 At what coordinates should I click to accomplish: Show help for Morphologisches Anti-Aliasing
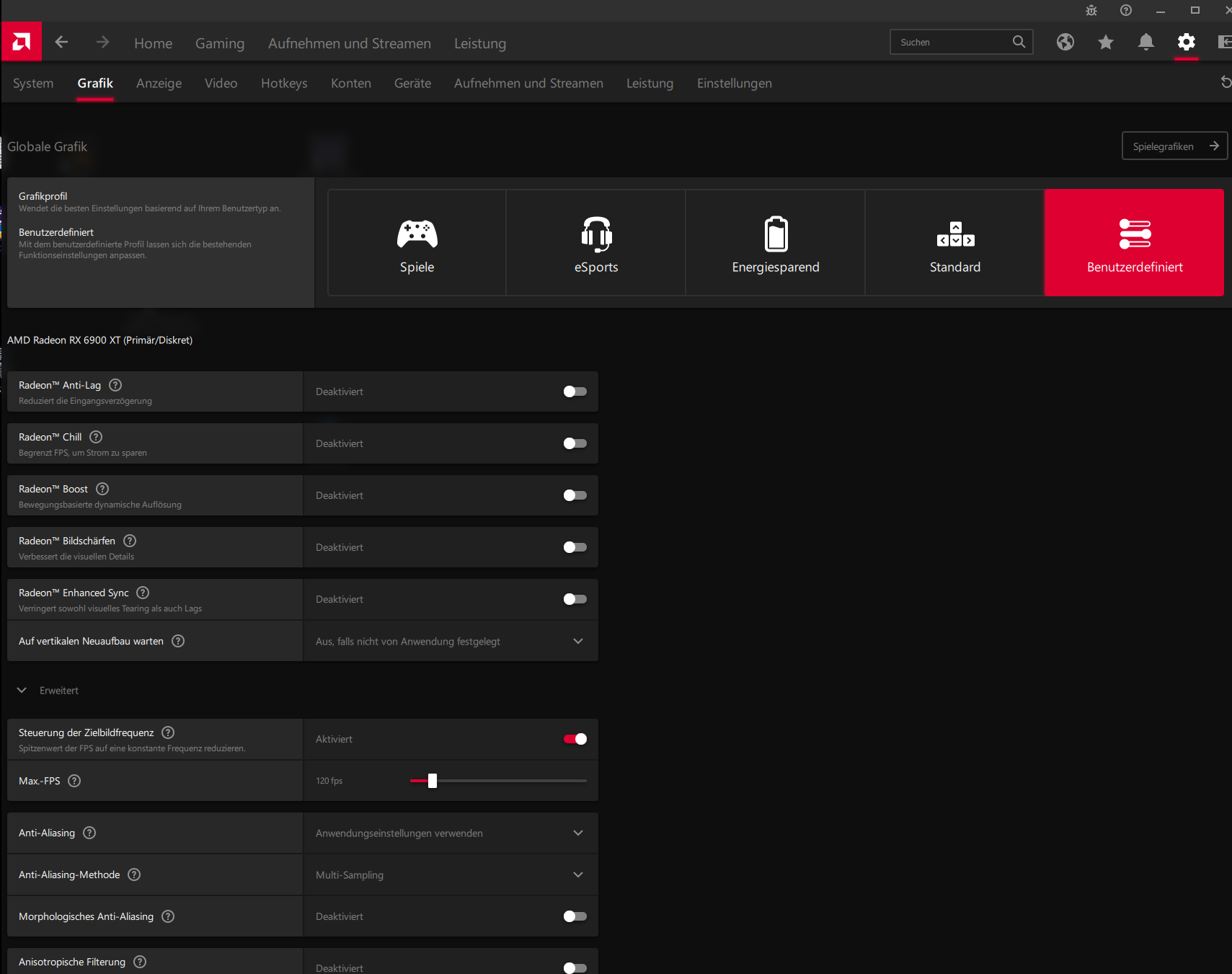click(168, 916)
